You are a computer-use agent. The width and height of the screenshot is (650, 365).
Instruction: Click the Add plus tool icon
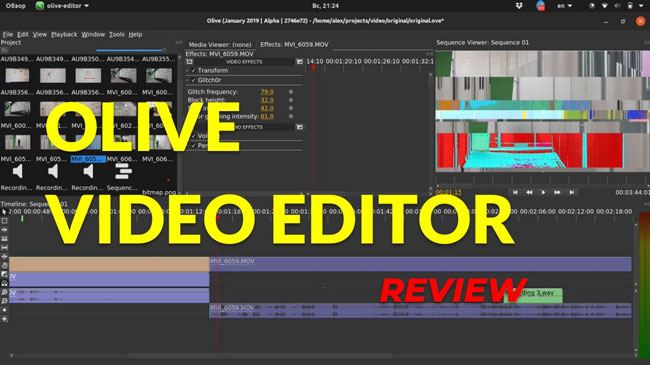5,319
